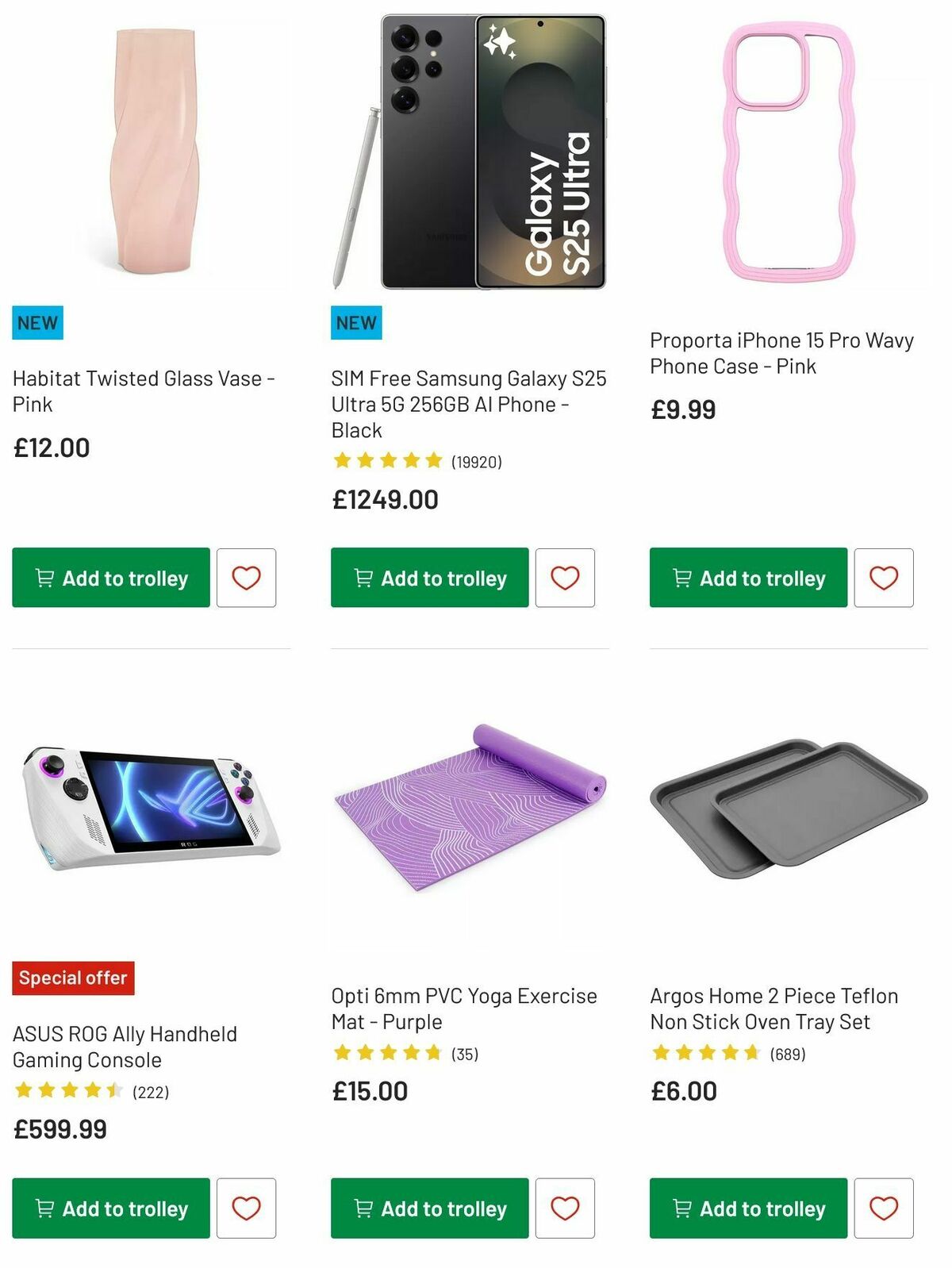Image resolution: width=952 pixels, height=1268 pixels.
Task: Select the SIM Free Samsung Galaxy S25 title link
Action: pyautogui.click(x=469, y=404)
